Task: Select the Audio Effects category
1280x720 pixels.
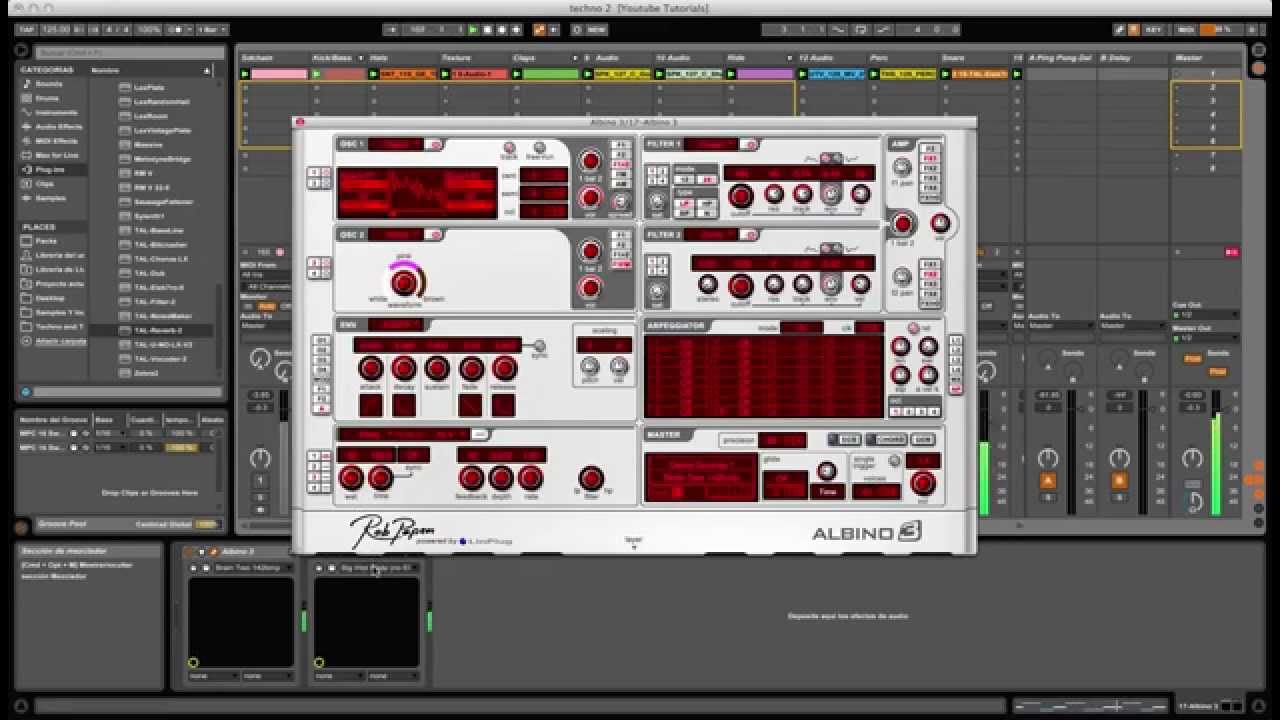Action: pyautogui.click(x=57, y=127)
